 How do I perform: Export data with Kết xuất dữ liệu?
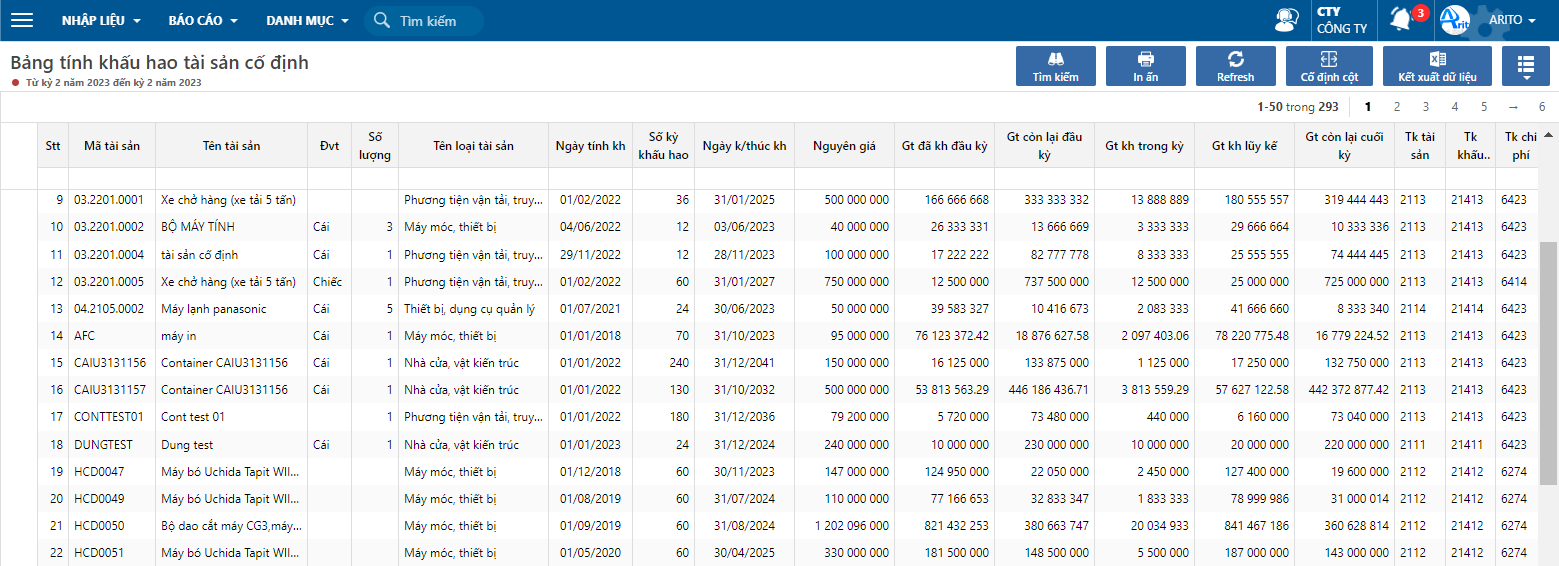tap(1437, 66)
